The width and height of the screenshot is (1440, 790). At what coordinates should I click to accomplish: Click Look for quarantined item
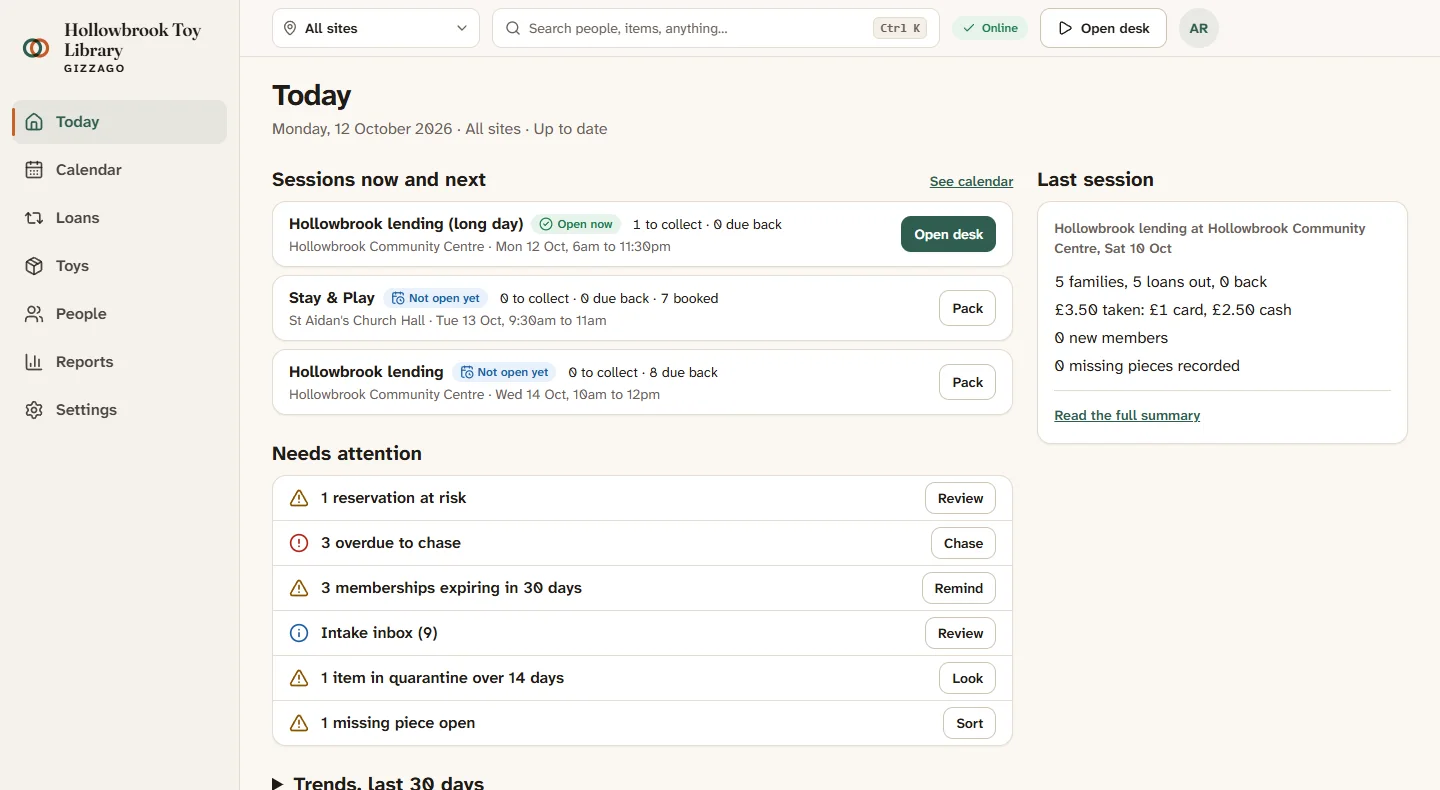coord(967,678)
